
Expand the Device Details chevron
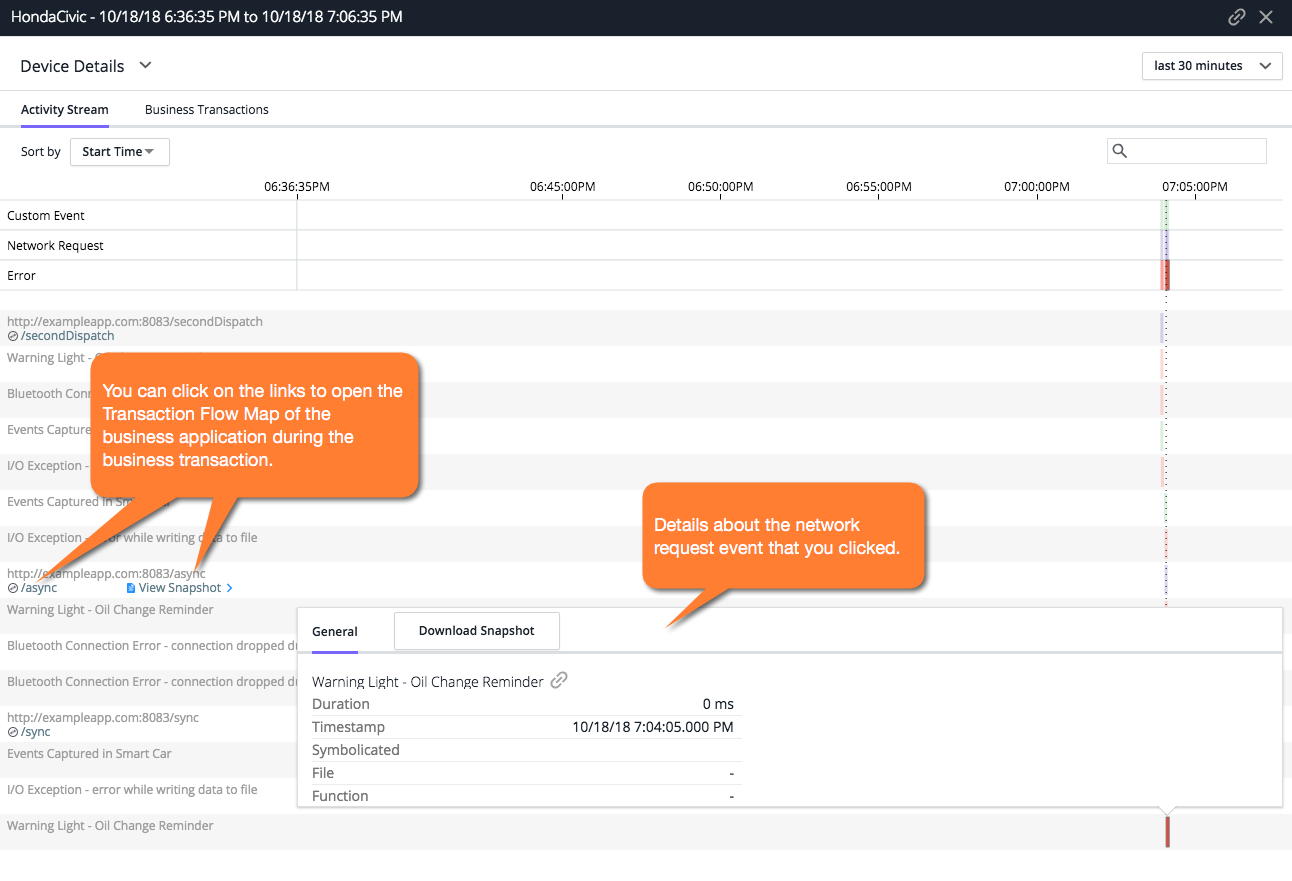tap(145, 65)
